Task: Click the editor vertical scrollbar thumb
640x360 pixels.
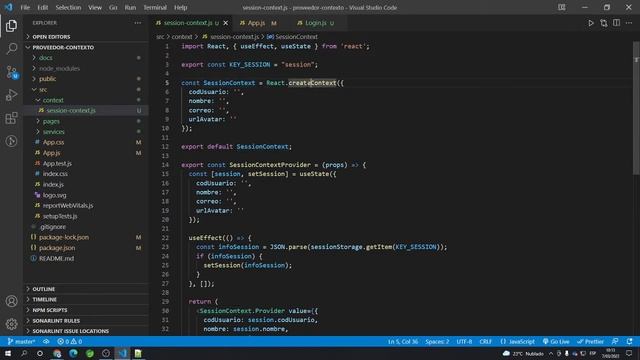Action: pyautogui.click(x=636, y=108)
